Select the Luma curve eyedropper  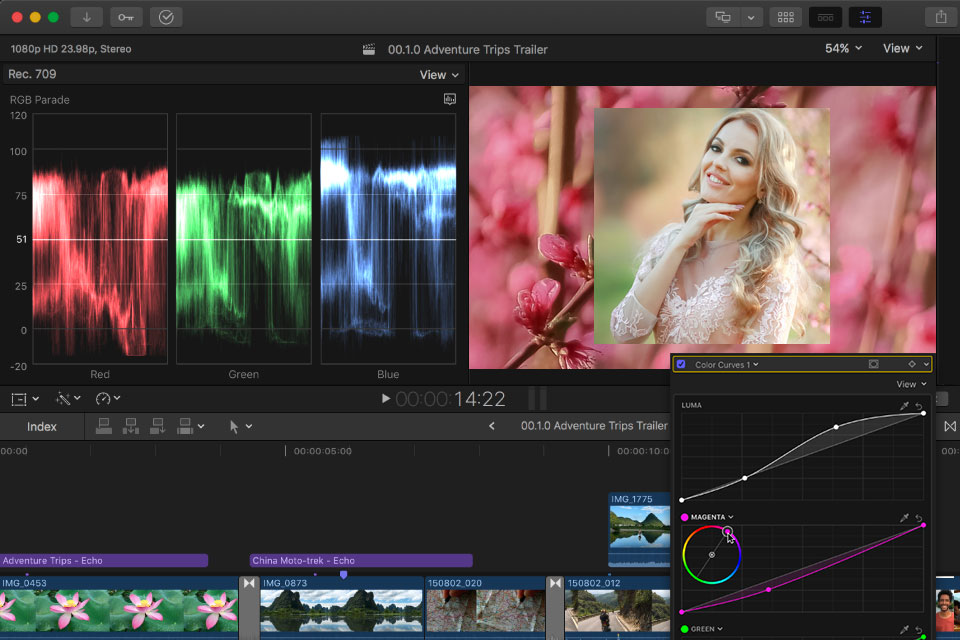pos(904,406)
